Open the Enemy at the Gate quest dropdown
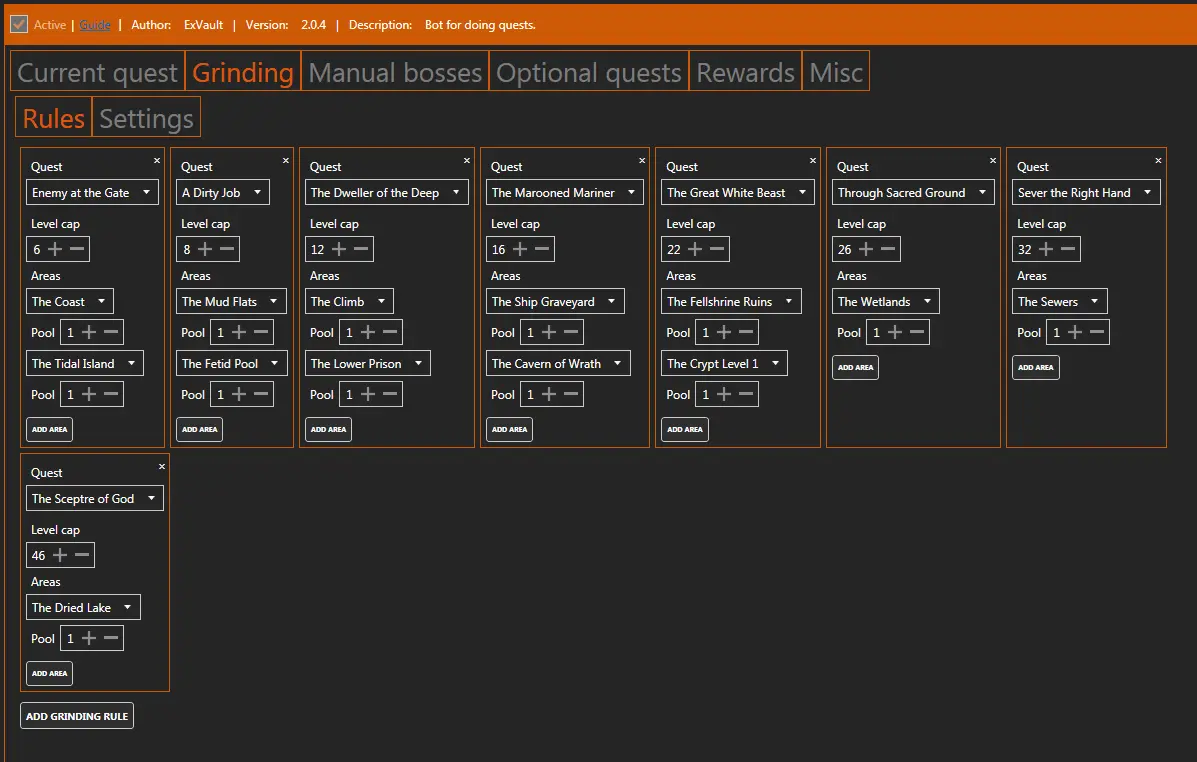The width and height of the screenshot is (1197, 762). pos(92,192)
